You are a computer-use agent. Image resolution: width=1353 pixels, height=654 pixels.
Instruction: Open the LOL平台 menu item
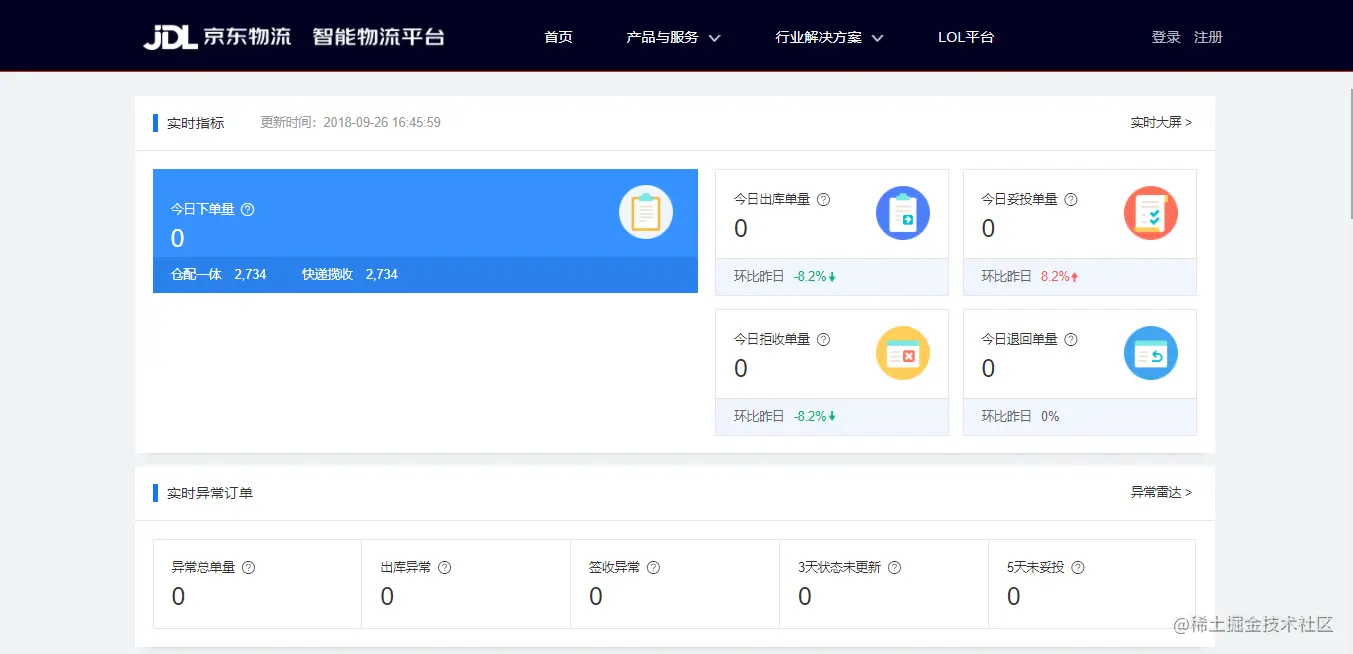pos(966,37)
